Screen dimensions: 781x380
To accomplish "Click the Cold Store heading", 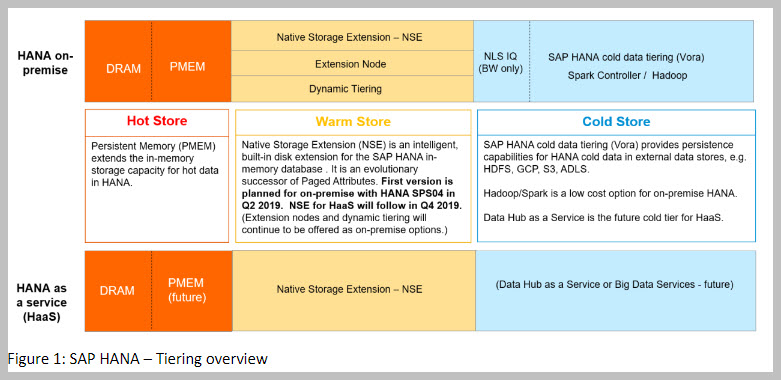I will [616, 122].
